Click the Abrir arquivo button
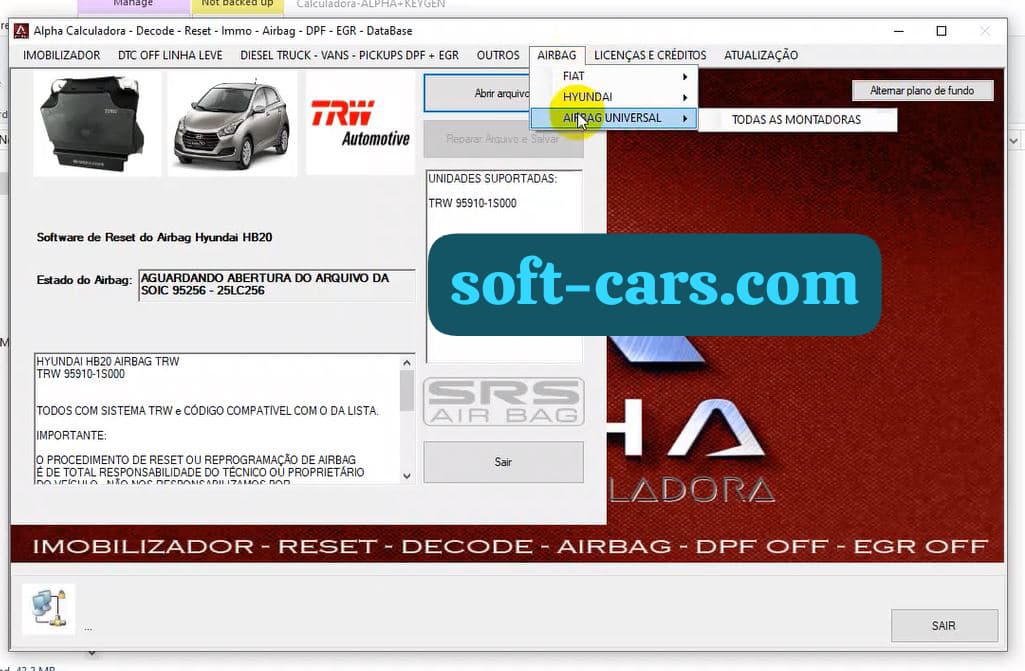This screenshot has width=1025, height=671. click(477, 93)
